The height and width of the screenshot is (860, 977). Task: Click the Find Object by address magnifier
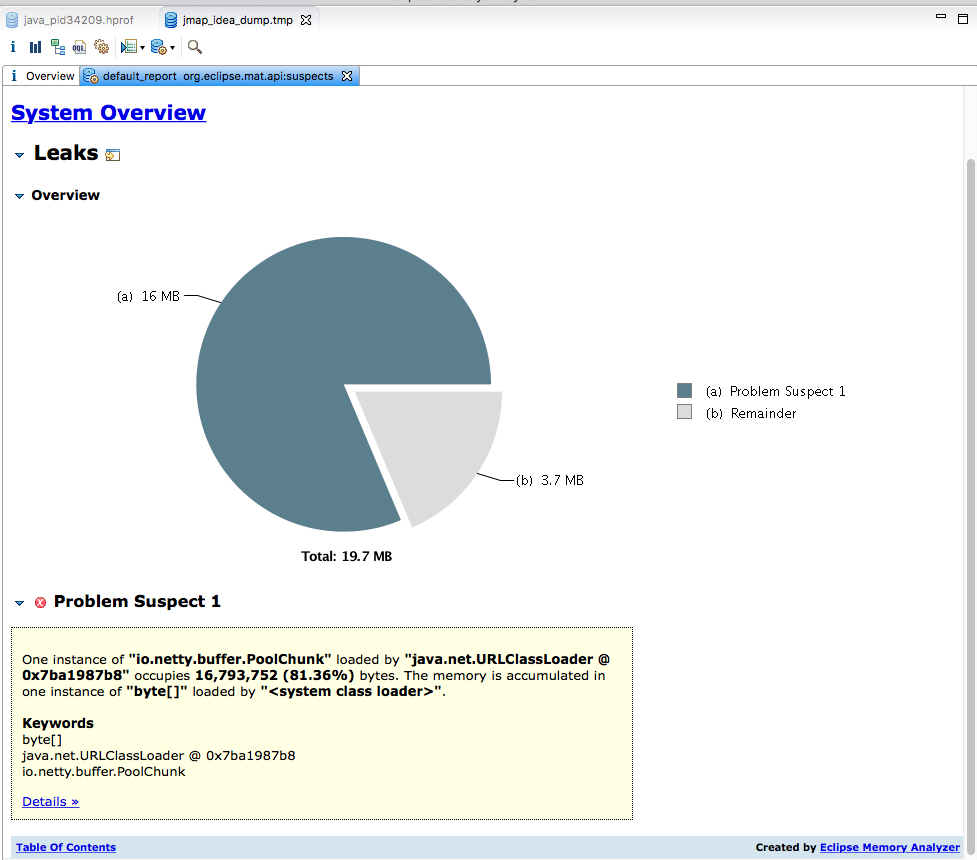pos(195,47)
